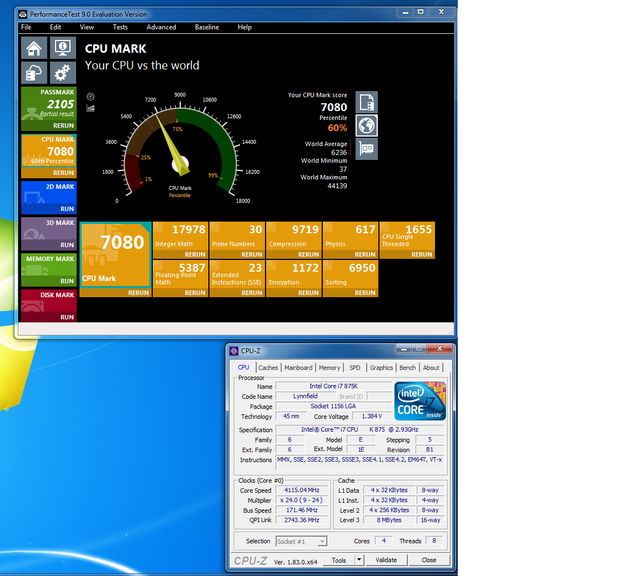The height and width of the screenshot is (576, 640).
Task: Click the Level 3 cache 8 MBytes field
Action: tap(389, 520)
